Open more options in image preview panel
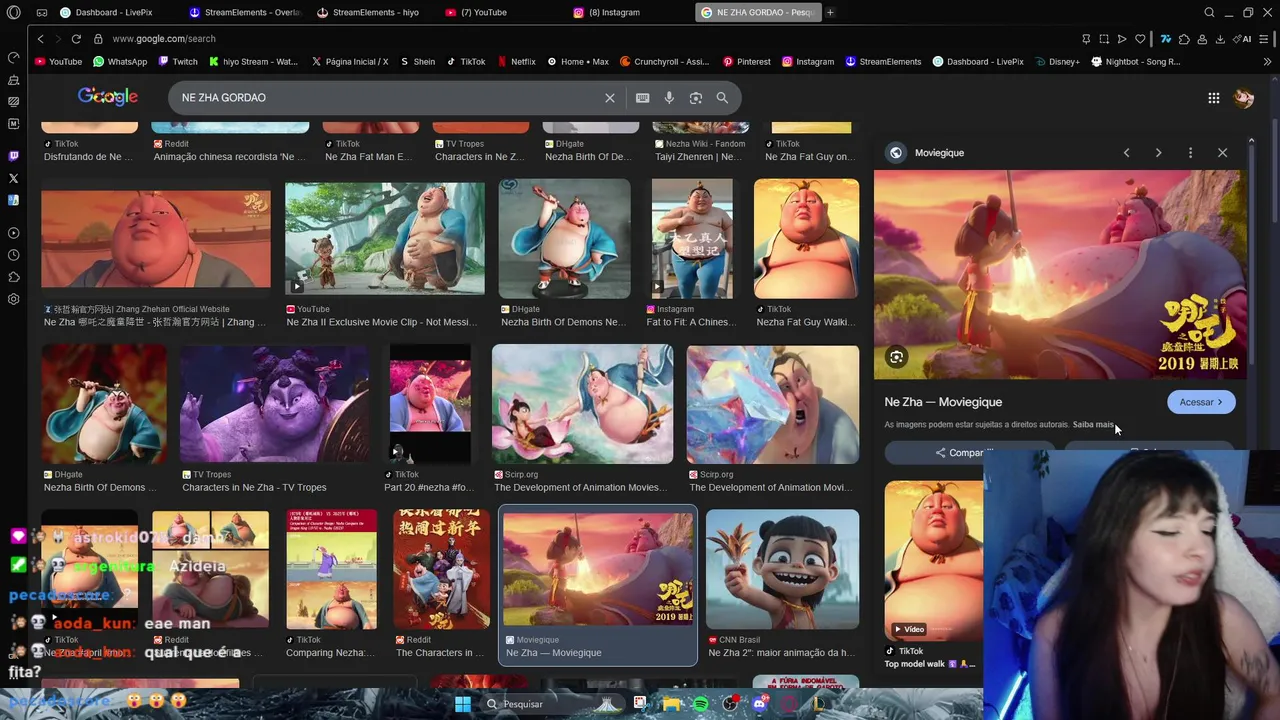 coord(1190,153)
